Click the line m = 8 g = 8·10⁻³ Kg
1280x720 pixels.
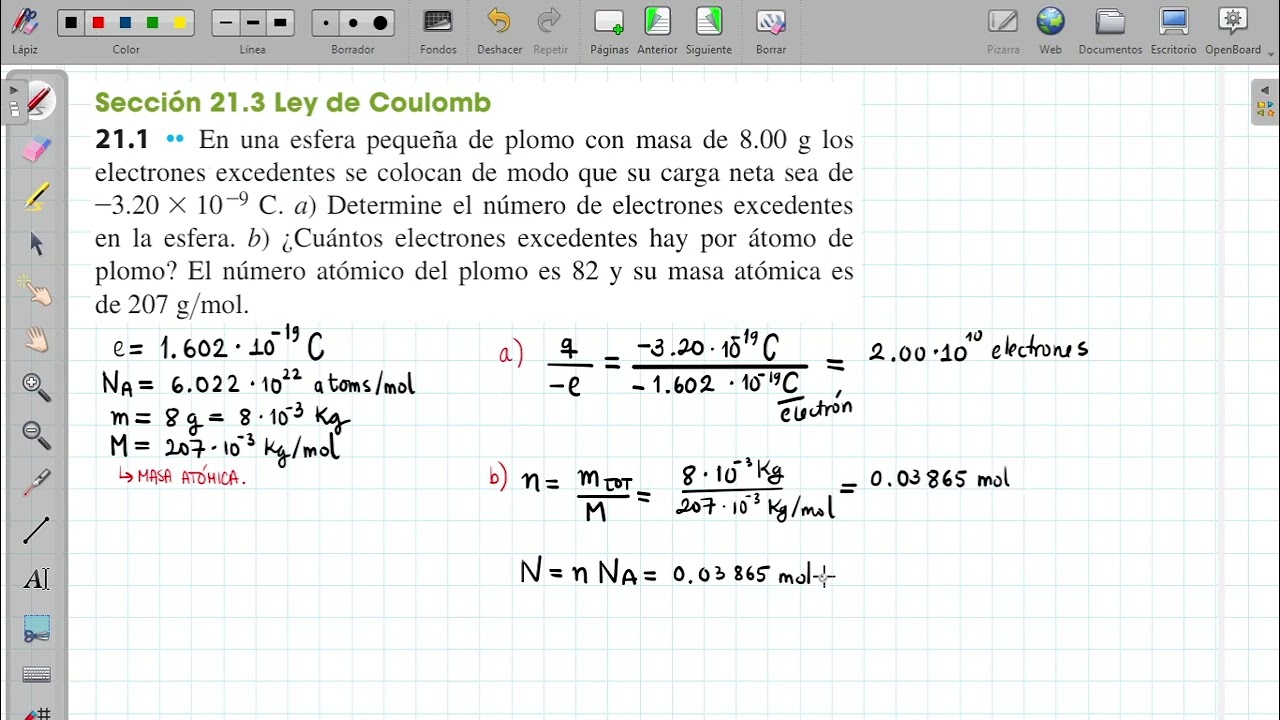(230, 416)
